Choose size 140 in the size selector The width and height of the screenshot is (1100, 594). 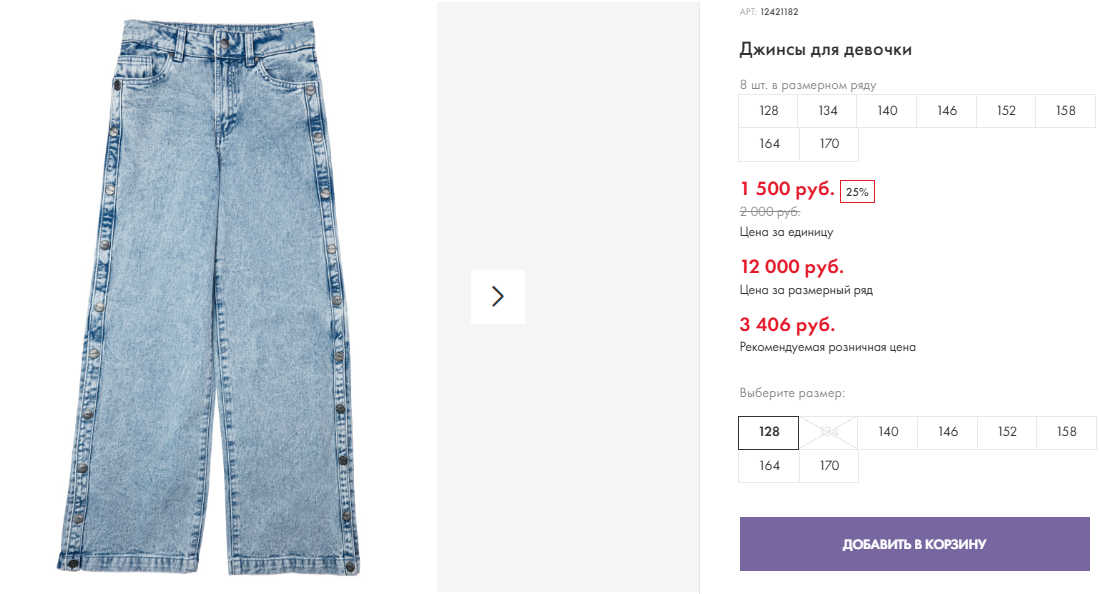click(888, 432)
